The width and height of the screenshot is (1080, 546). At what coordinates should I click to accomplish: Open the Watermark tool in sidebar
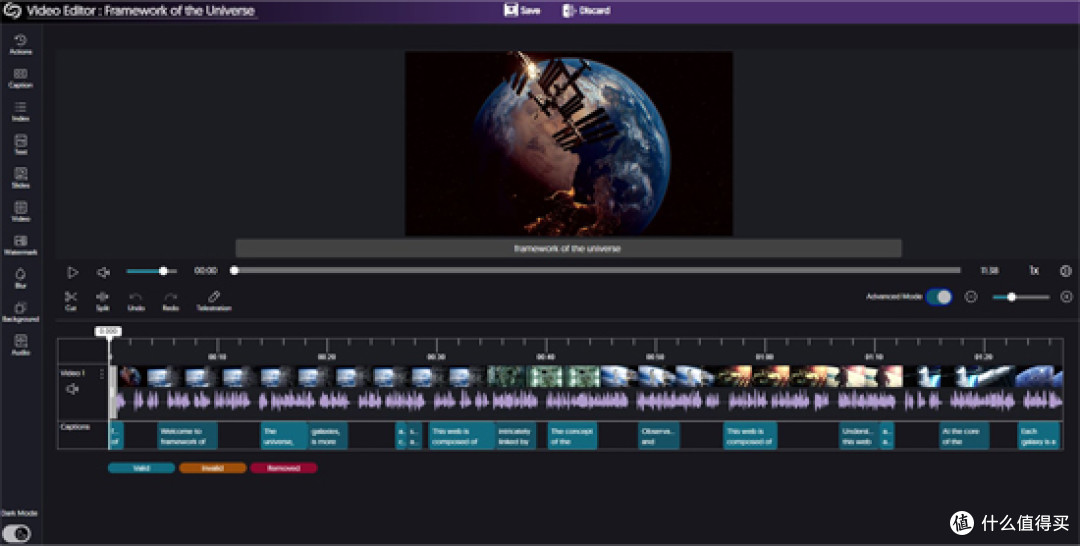(x=21, y=245)
